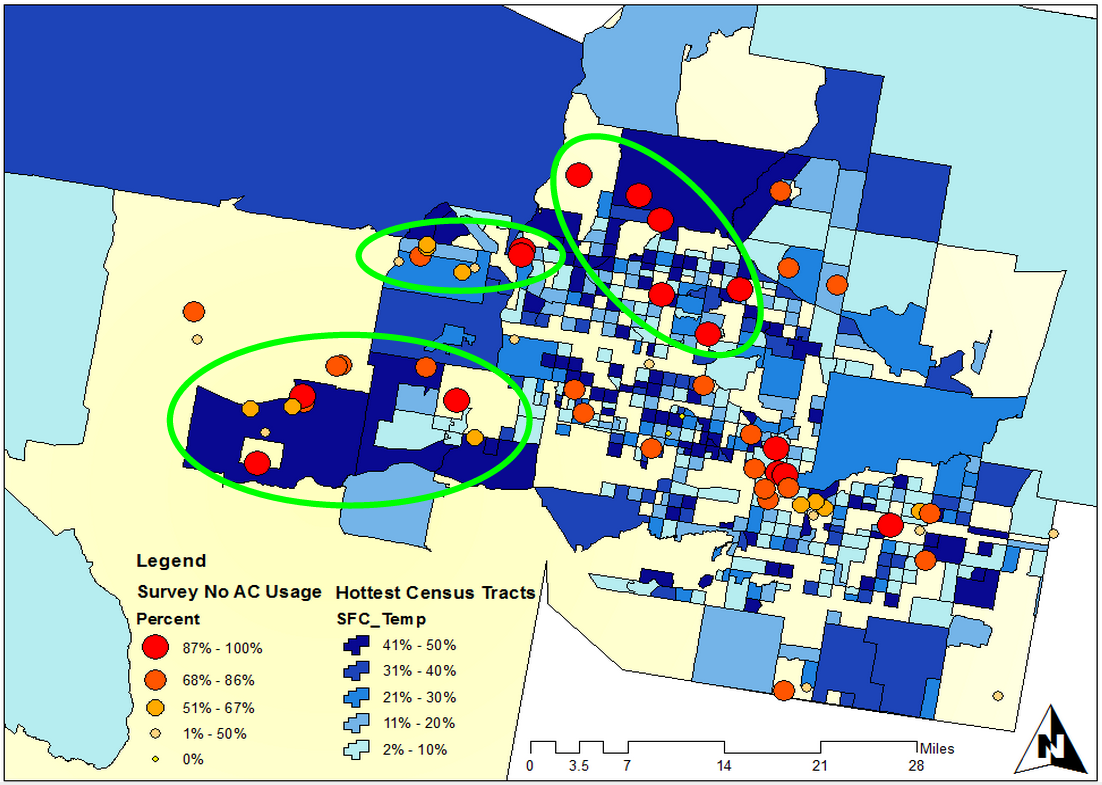This screenshot has width=1102, height=785.
Task: Click the "3.5" scale bar number
Action: [580, 766]
